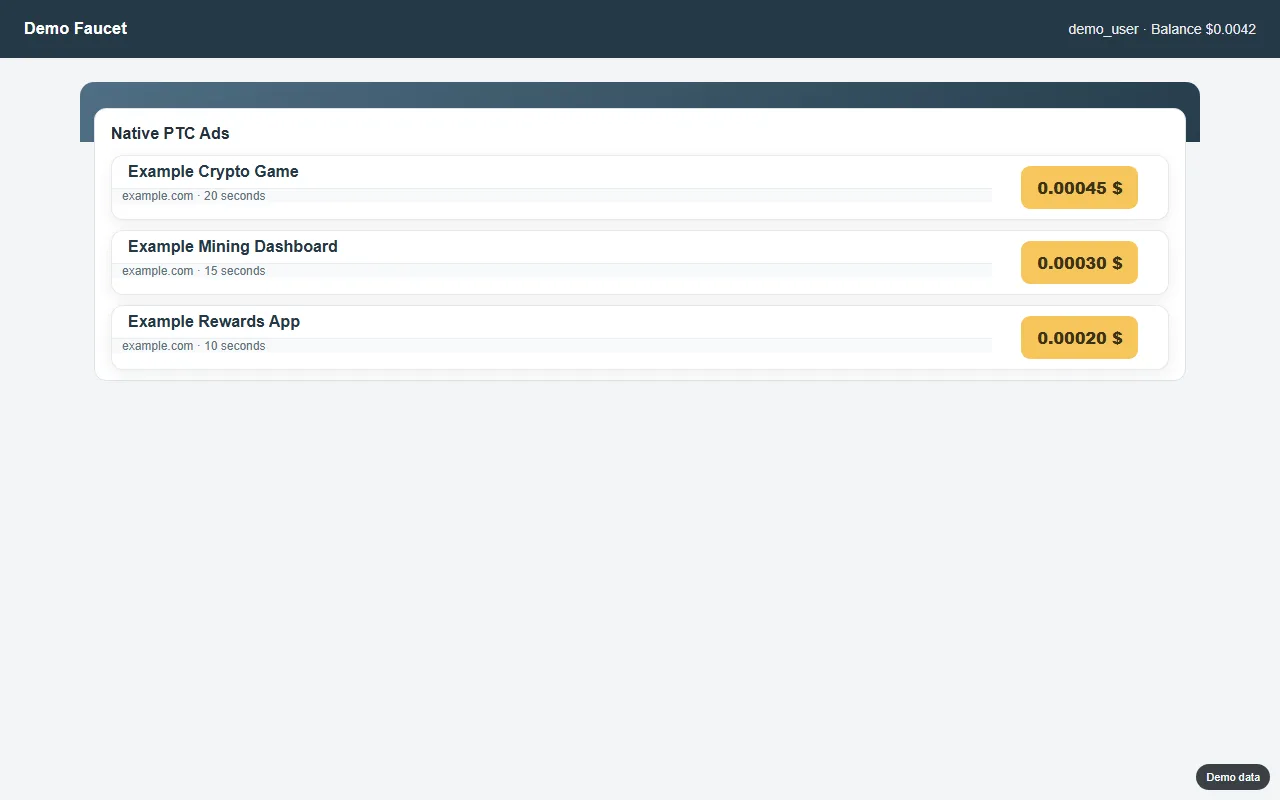
Task: Open the Example Mining Dashboard ad
Action: click(233, 246)
